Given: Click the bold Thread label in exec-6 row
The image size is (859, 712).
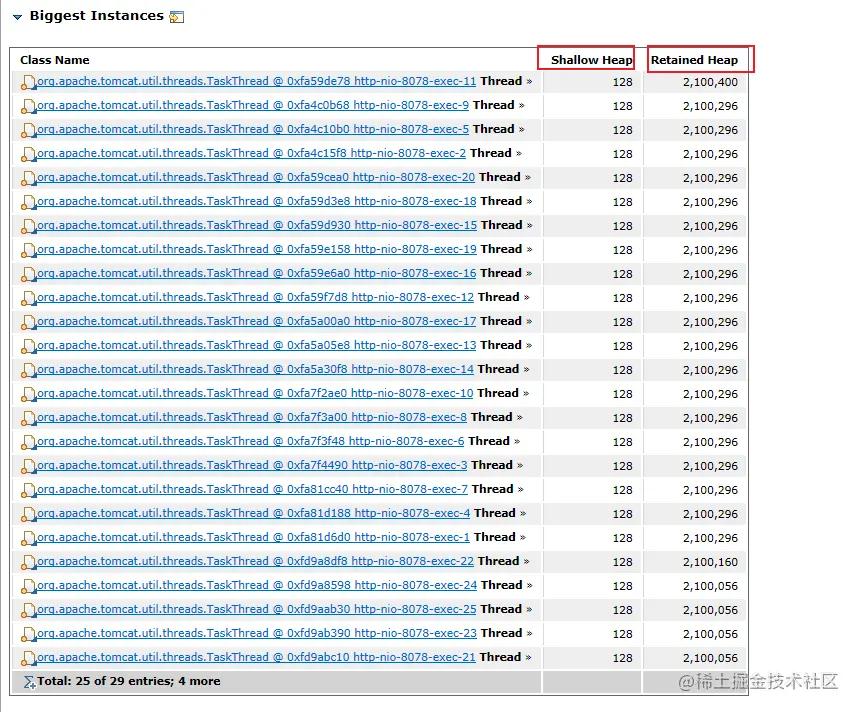Looking at the screenshot, I should click(x=489, y=441).
